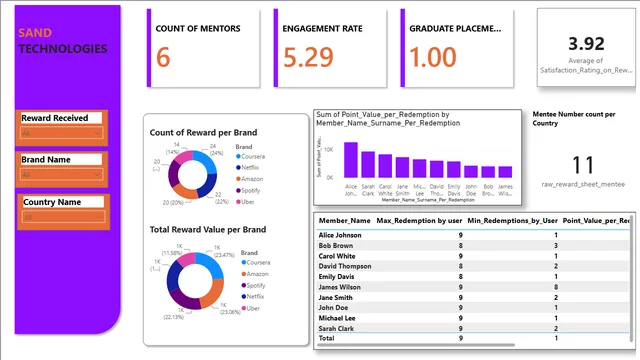Screen dimensions: 640x360
Task: Select the Carol White bar in the bar chart
Action: pos(385,166)
